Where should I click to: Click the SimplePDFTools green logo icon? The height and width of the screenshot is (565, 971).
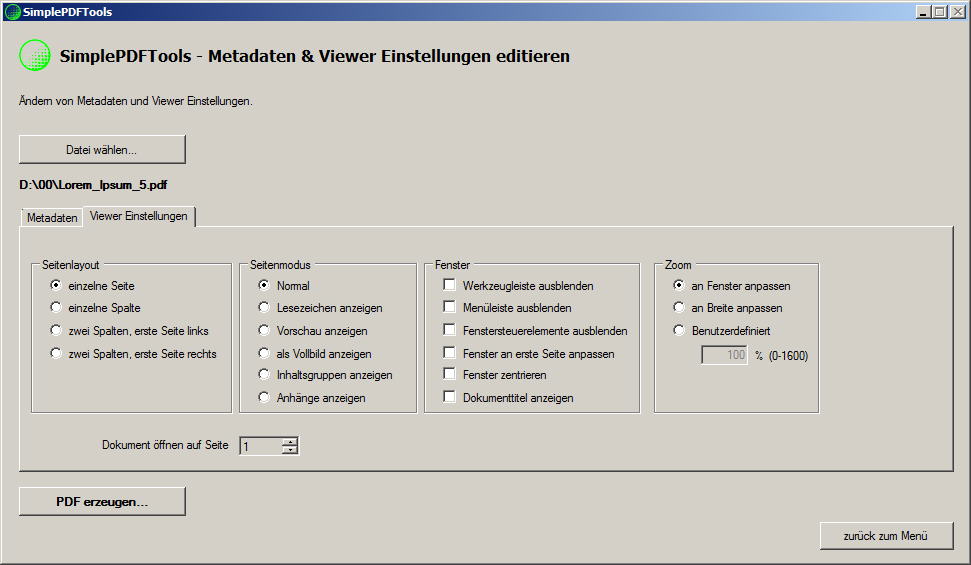pyautogui.click(x=35, y=55)
